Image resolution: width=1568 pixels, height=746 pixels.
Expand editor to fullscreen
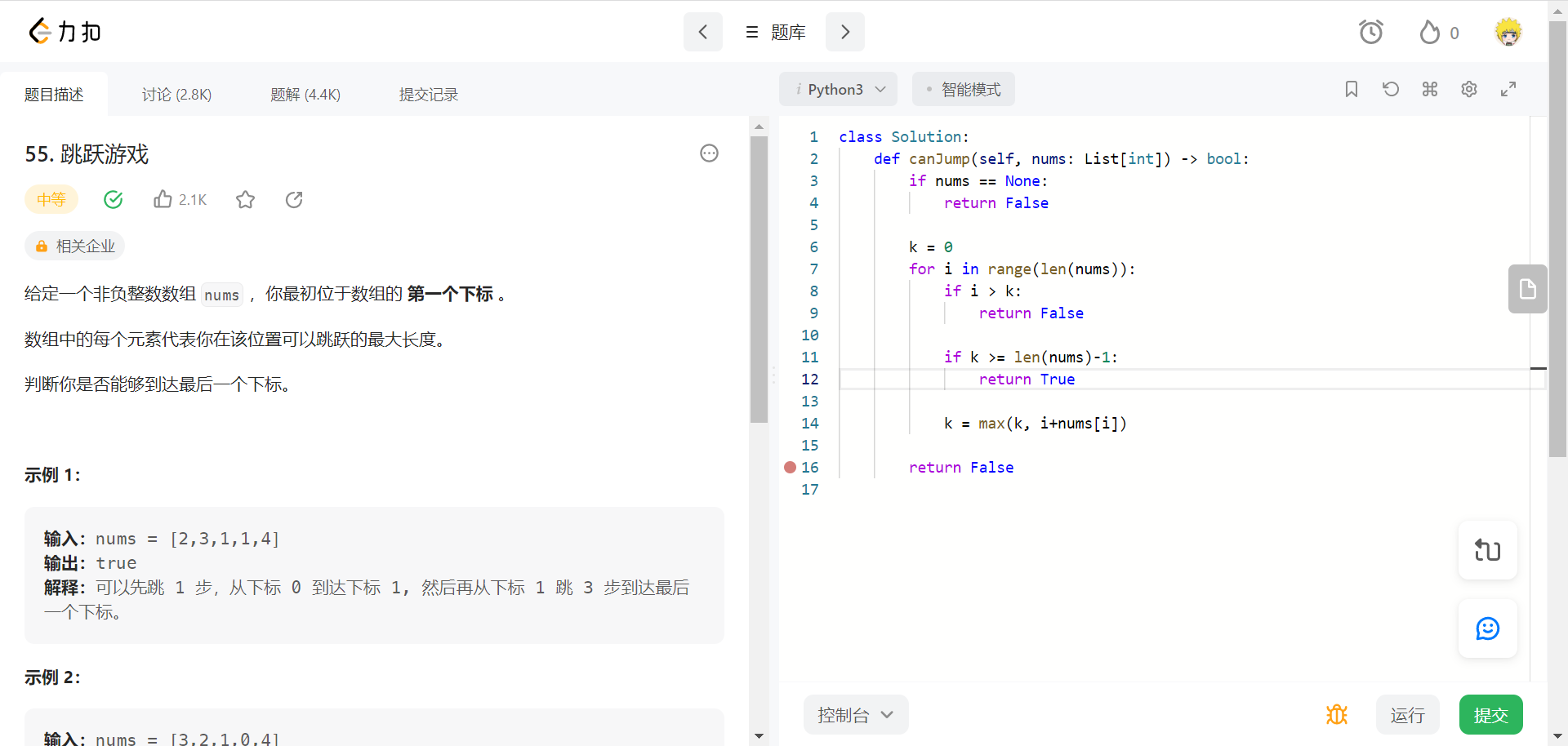point(1508,89)
